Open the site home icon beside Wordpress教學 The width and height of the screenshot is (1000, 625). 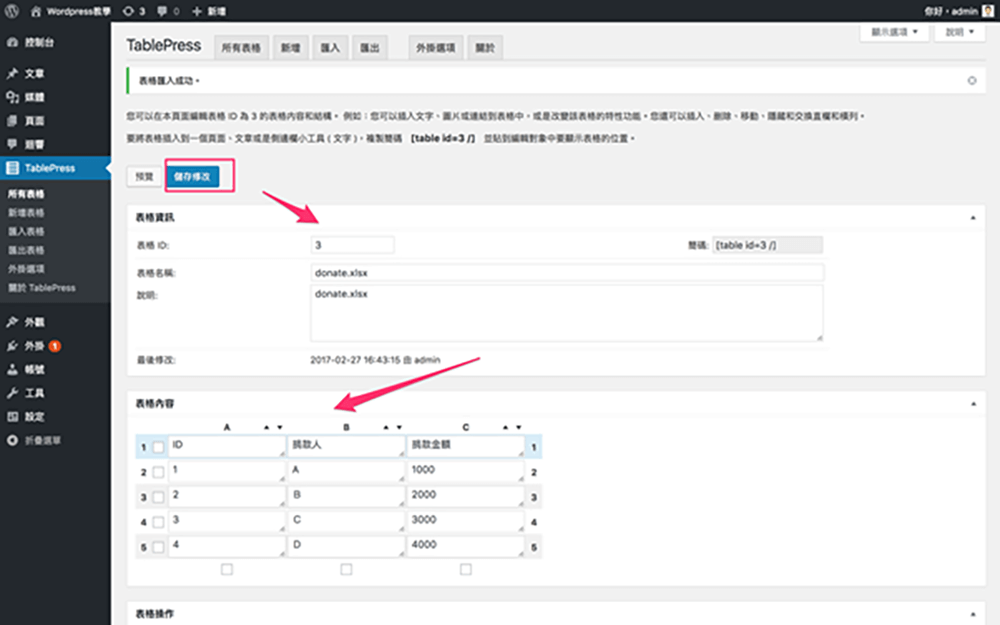[36, 11]
